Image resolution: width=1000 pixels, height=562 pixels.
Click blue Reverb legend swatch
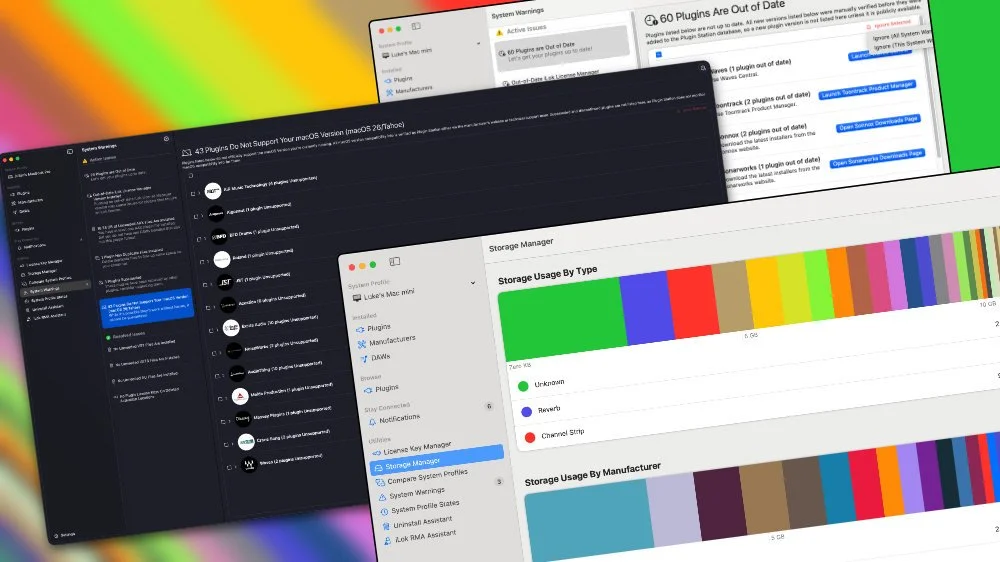click(526, 411)
